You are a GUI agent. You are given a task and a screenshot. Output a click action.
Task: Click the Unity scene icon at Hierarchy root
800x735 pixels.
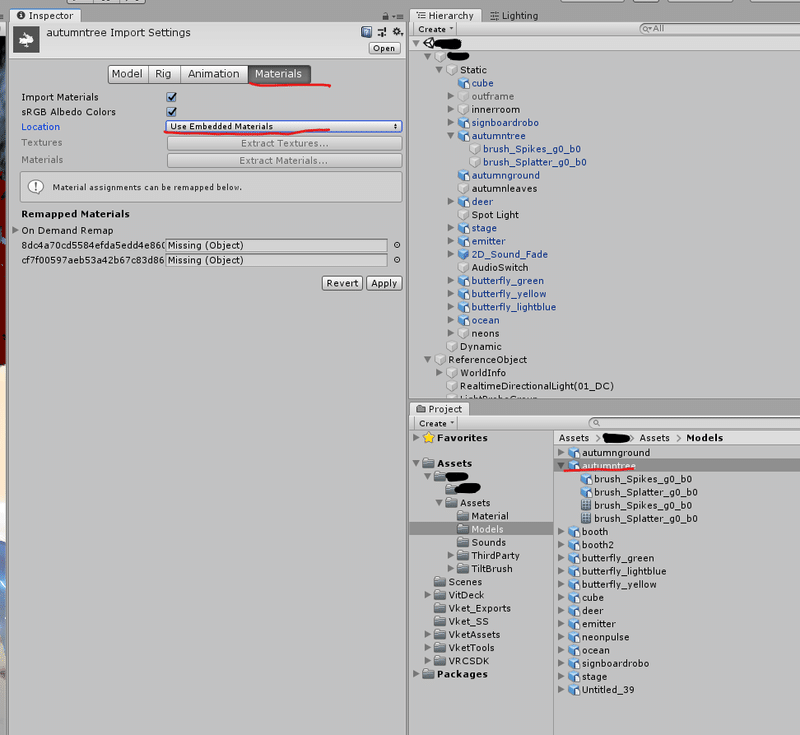429,43
